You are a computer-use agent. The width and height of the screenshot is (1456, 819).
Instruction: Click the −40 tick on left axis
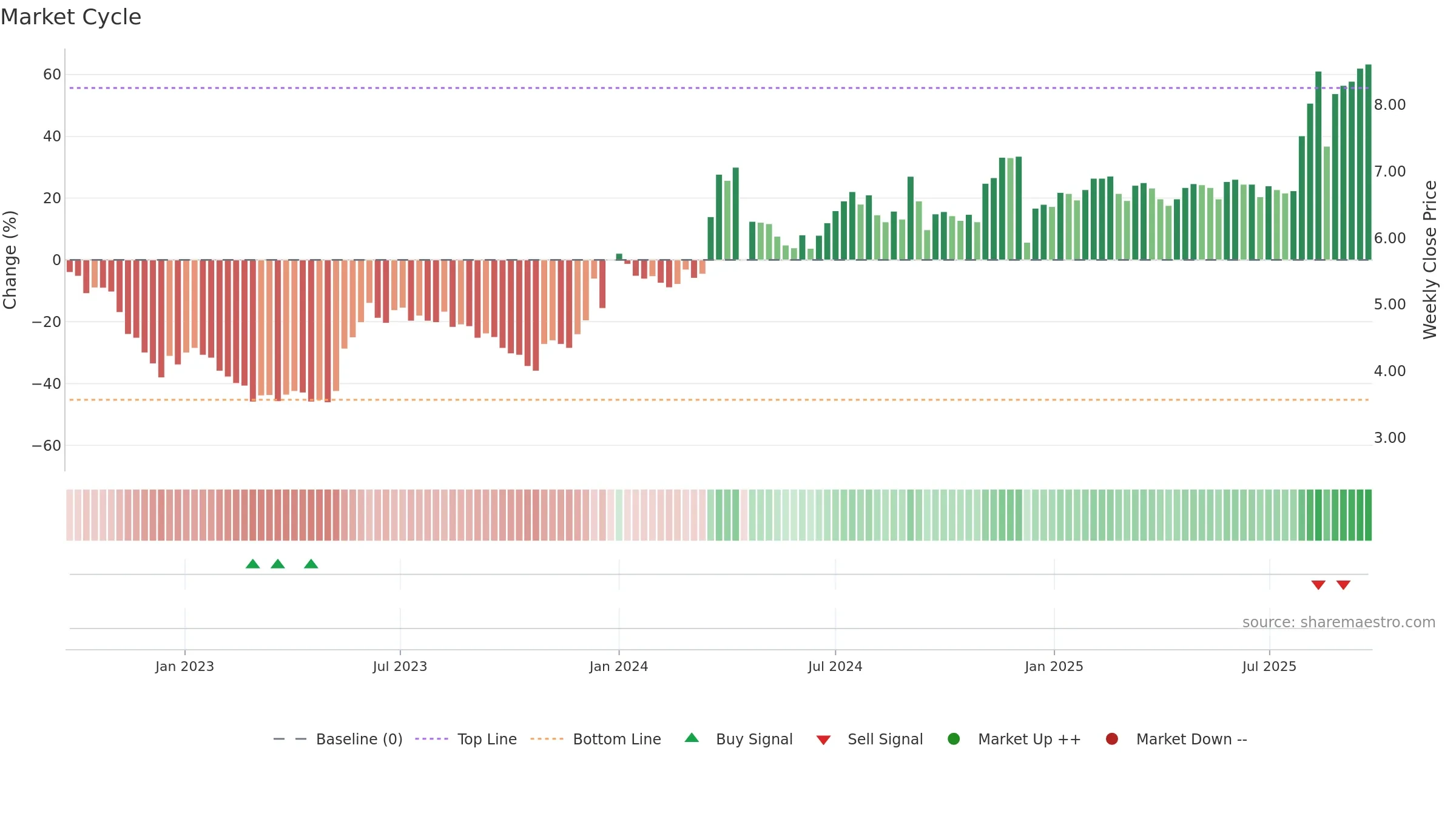pyautogui.click(x=47, y=384)
